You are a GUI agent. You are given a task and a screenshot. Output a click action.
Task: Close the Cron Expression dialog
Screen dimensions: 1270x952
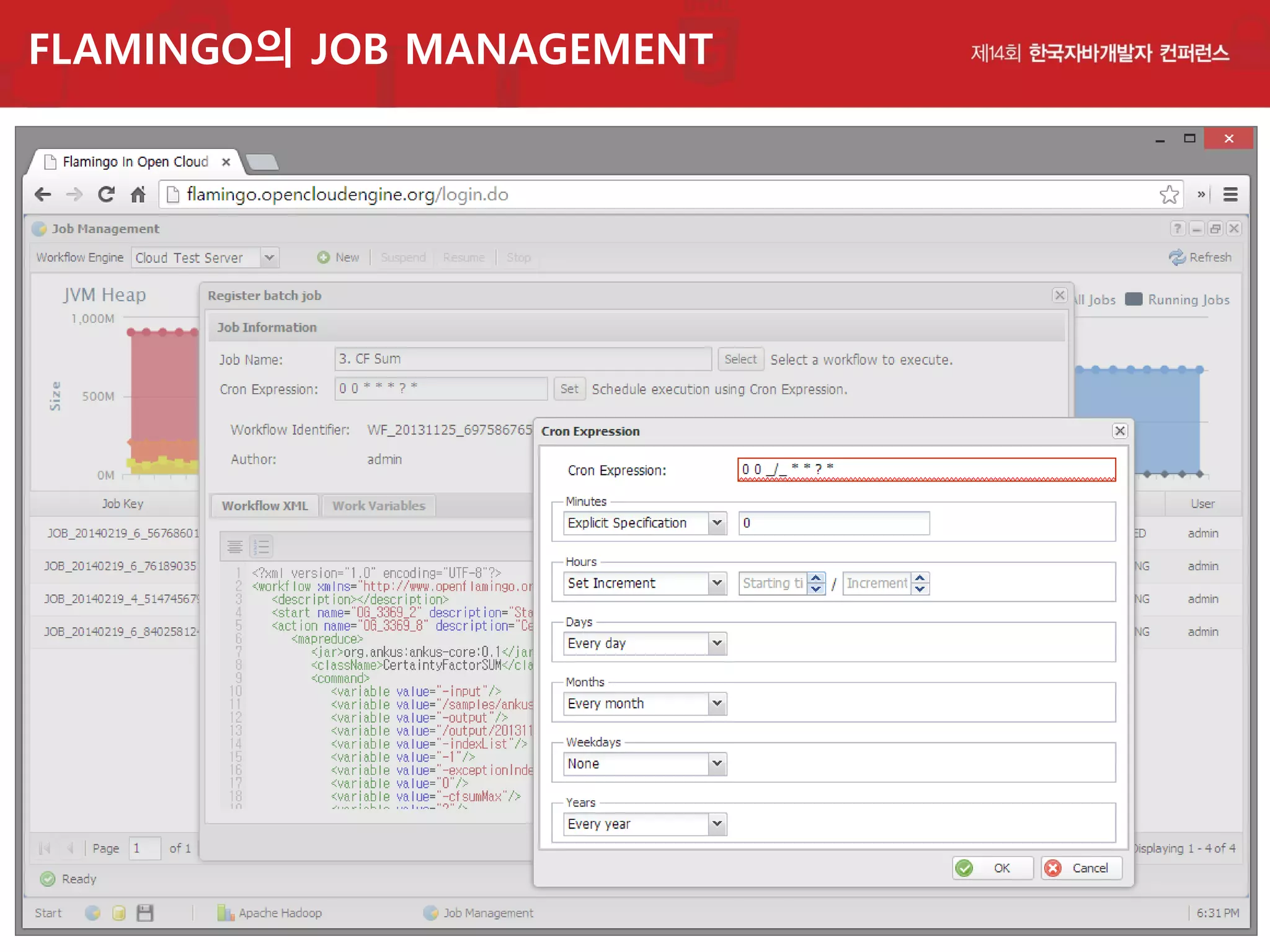tap(1120, 431)
